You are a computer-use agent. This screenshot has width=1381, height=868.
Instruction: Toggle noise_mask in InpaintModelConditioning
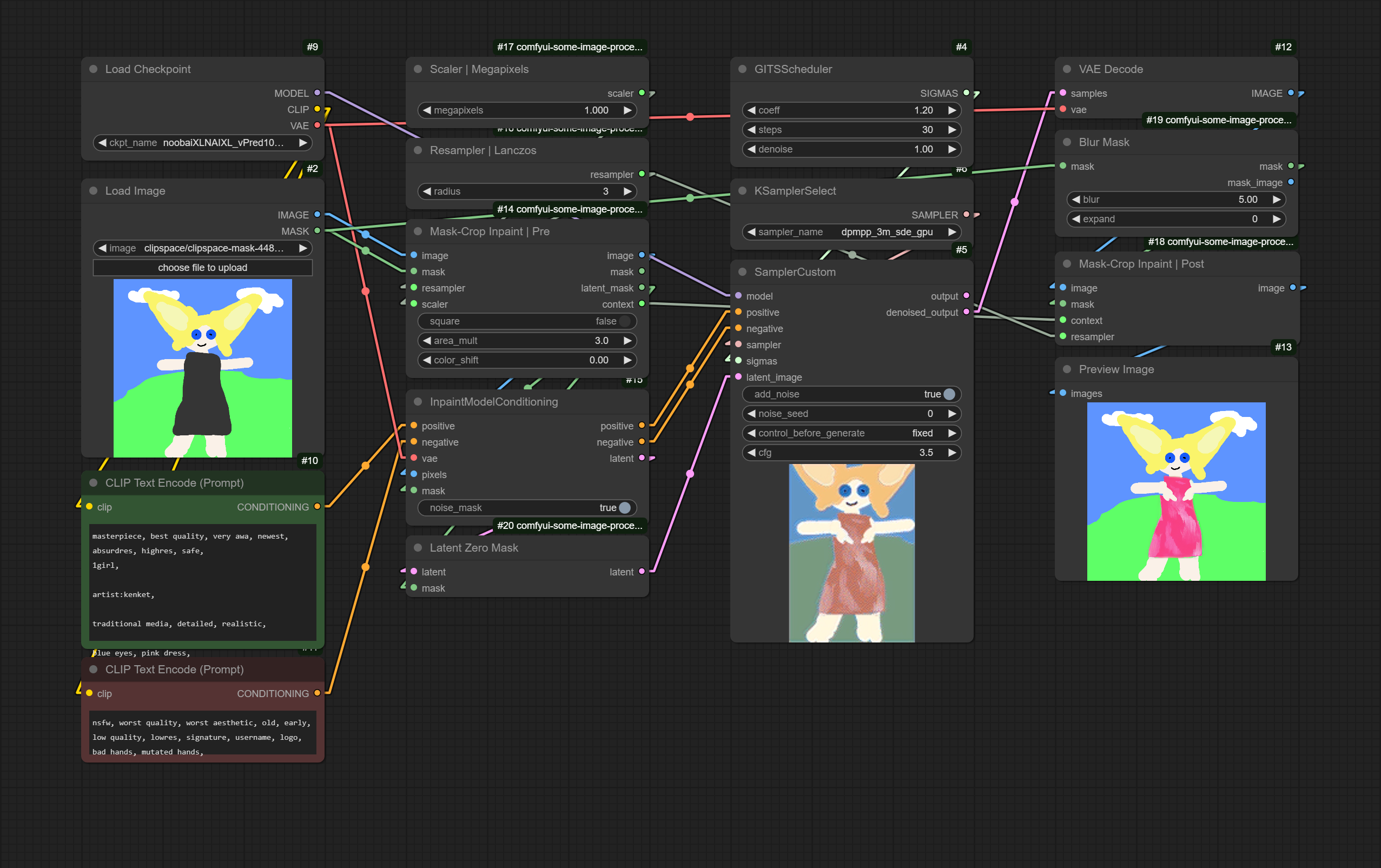[527, 507]
